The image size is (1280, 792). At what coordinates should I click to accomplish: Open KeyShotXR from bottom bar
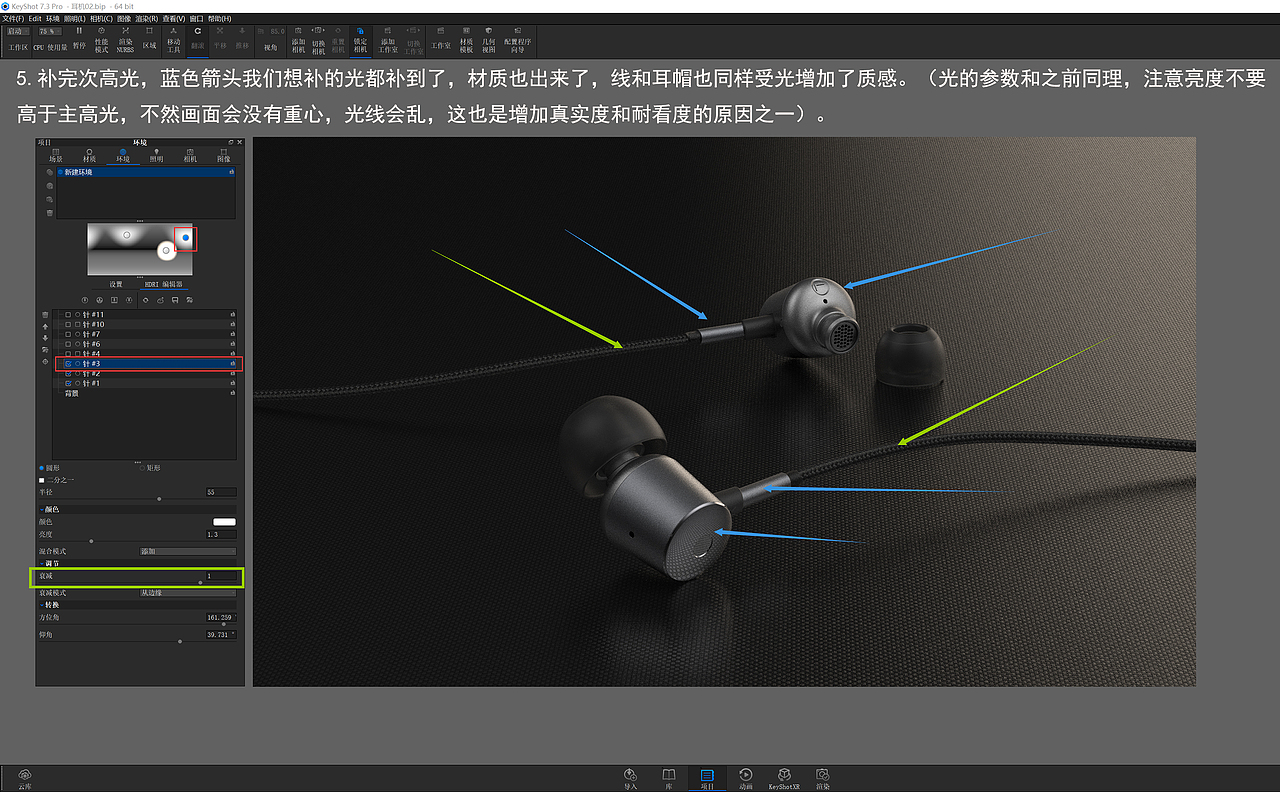pyautogui.click(x=786, y=778)
